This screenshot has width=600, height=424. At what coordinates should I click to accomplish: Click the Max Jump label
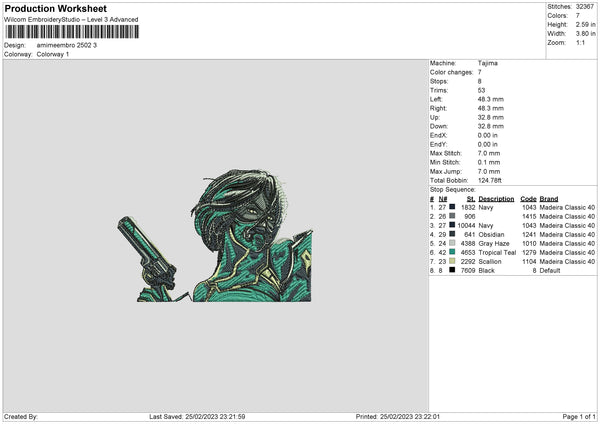(x=445, y=171)
